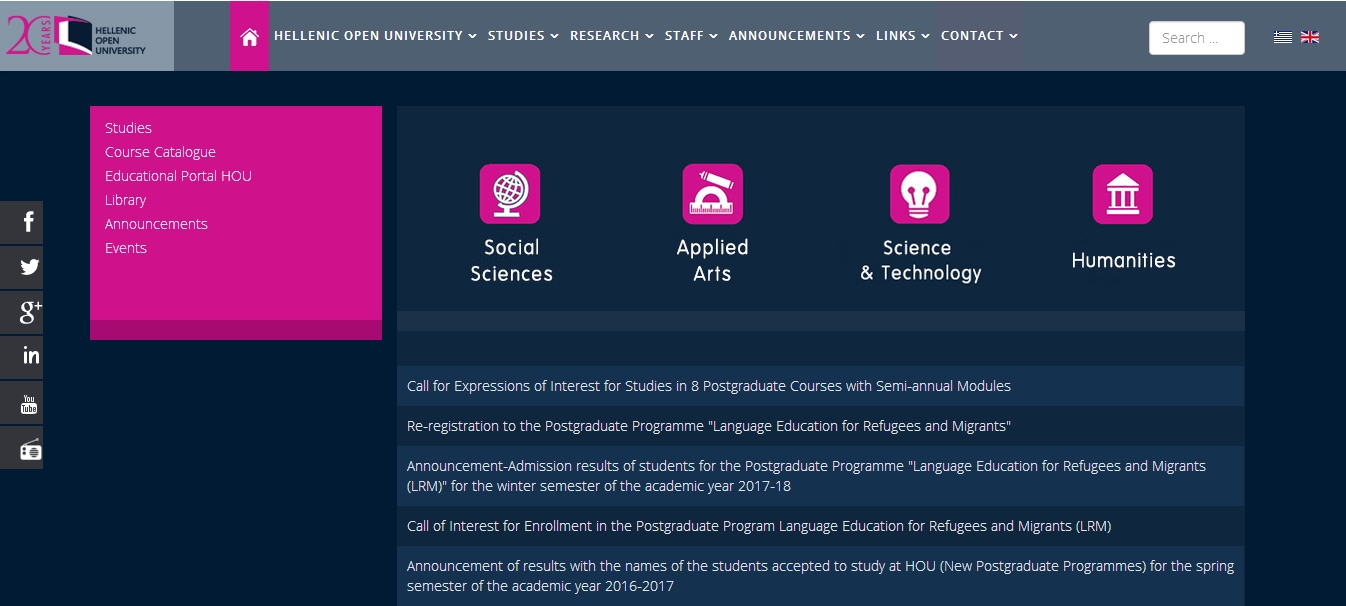1346x606 pixels.
Task: Open the Social Sciences text label
Action: tap(511, 260)
